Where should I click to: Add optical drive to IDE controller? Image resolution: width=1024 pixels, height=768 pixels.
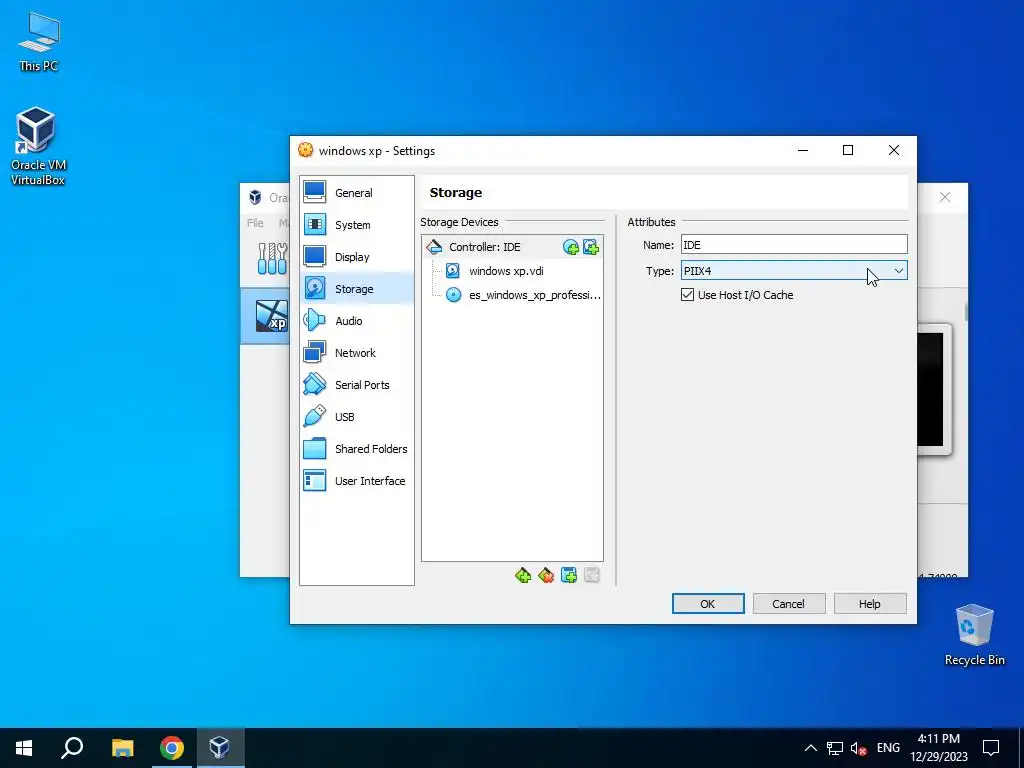point(571,247)
